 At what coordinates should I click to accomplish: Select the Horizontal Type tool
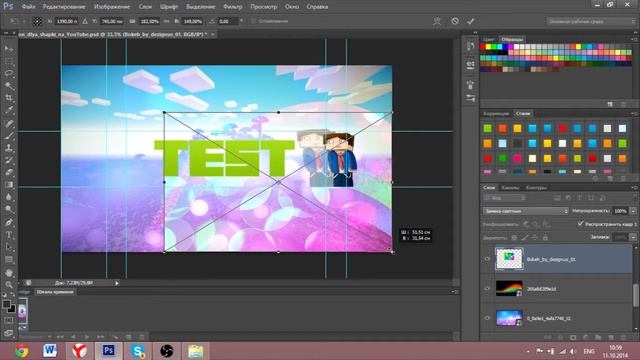click(x=9, y=235)
